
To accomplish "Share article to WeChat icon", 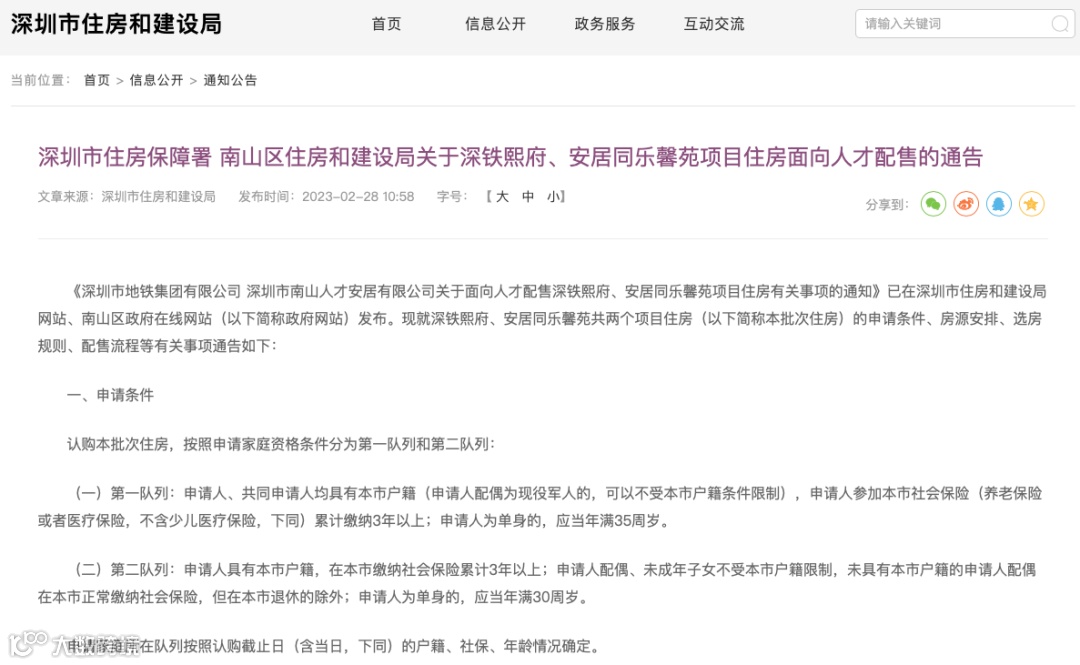I will [933, 204].
